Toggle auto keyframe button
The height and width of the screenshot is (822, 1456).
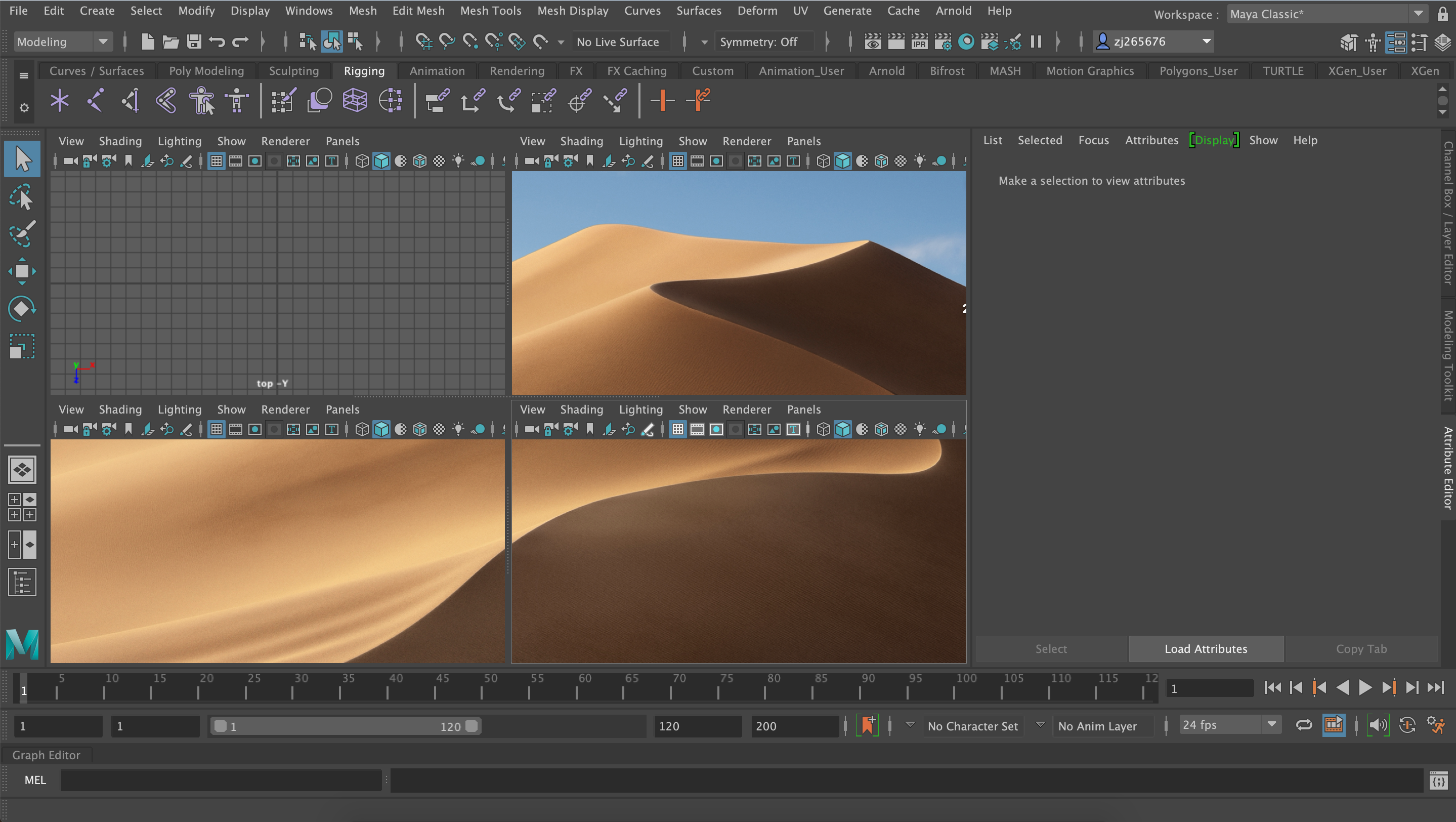[x=1407, y=725]
